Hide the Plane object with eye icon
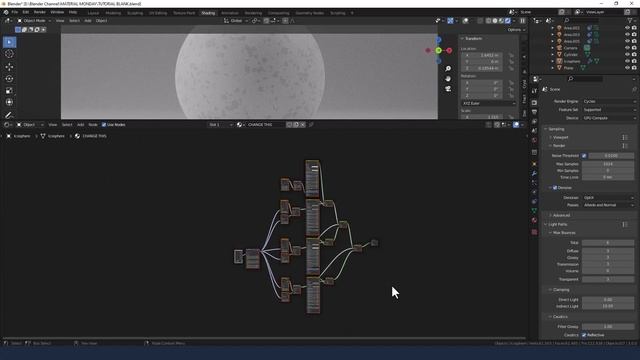Image resolution: width=640 pixels, height=360 pixels. coord(627,68)
